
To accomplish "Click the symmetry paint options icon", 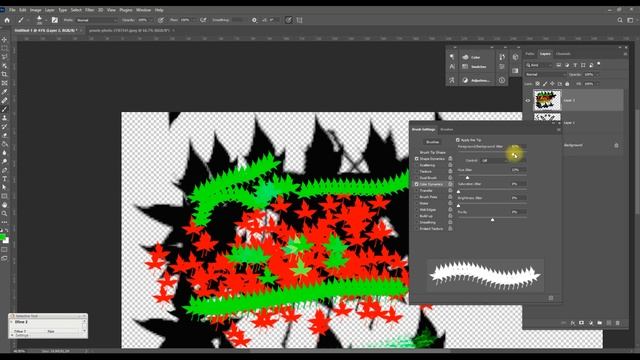I will tap(300, 20).
